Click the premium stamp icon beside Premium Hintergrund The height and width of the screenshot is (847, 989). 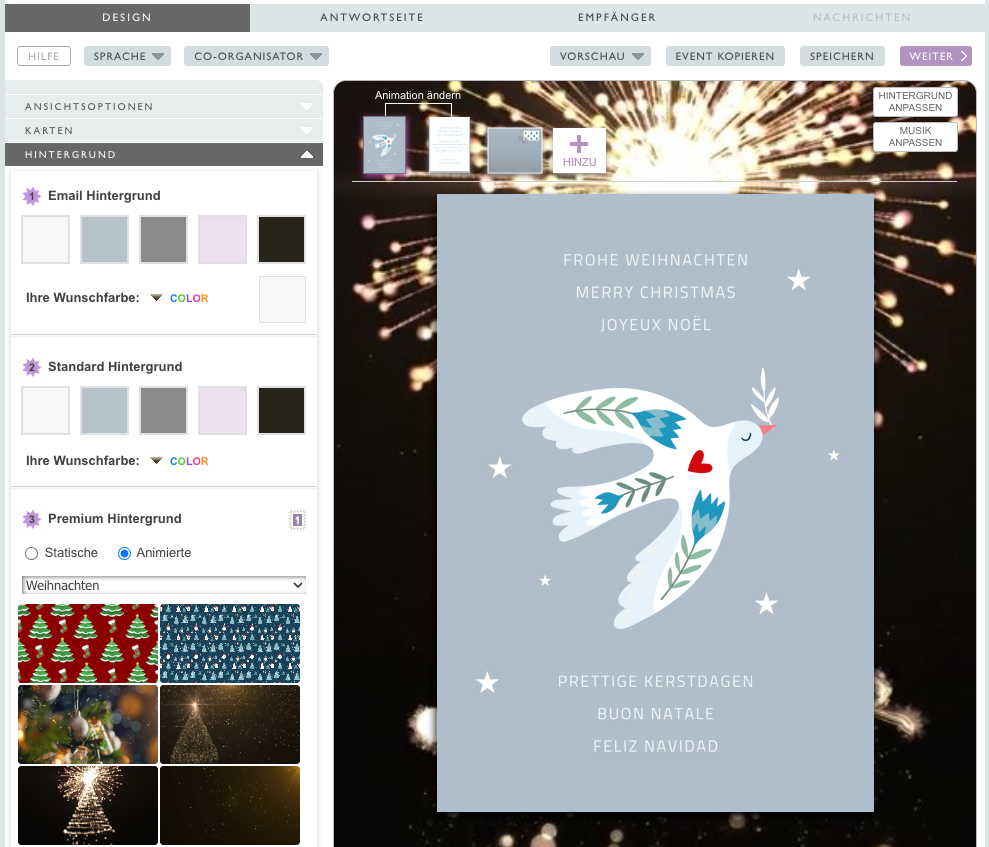pos(297,520)
